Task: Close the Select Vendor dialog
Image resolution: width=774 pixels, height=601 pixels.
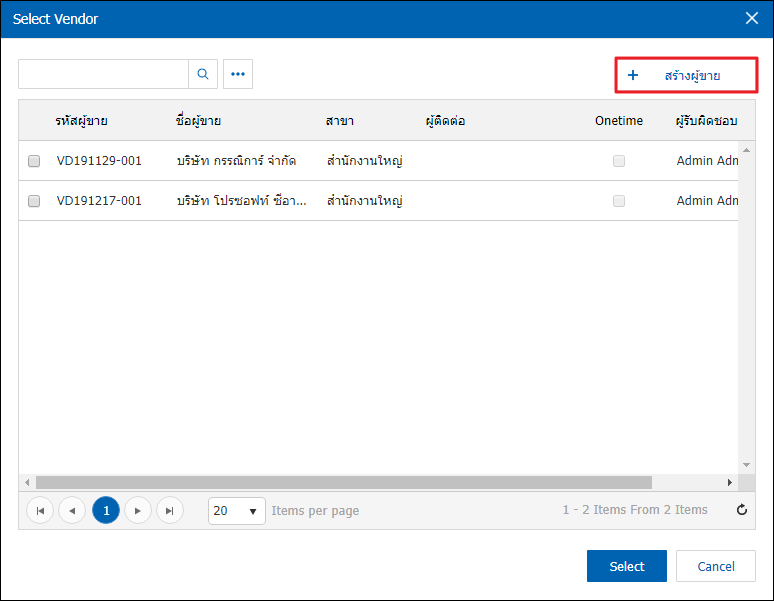Action: (x=752, y=18)
